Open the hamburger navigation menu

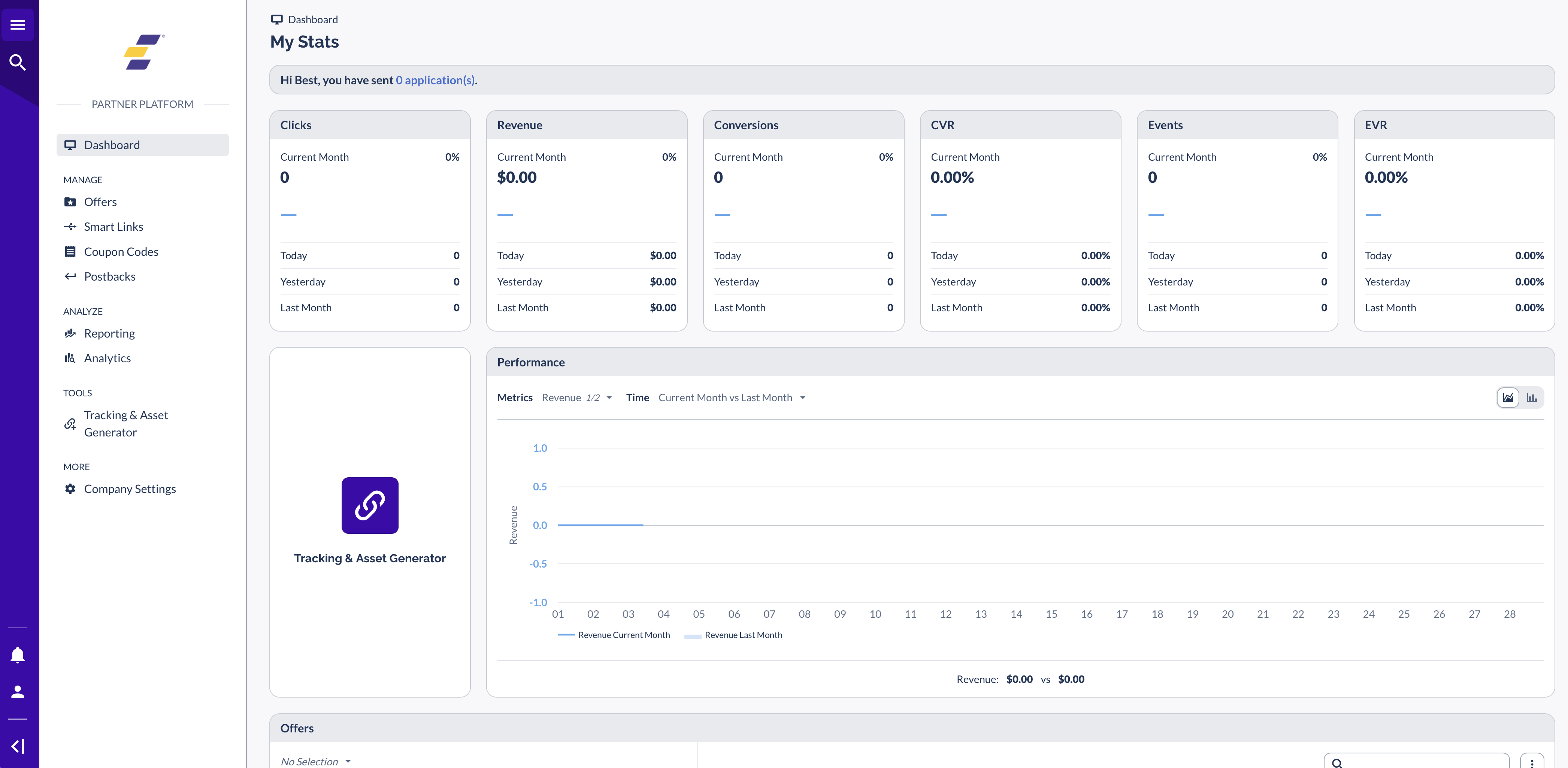coord(18,24)
